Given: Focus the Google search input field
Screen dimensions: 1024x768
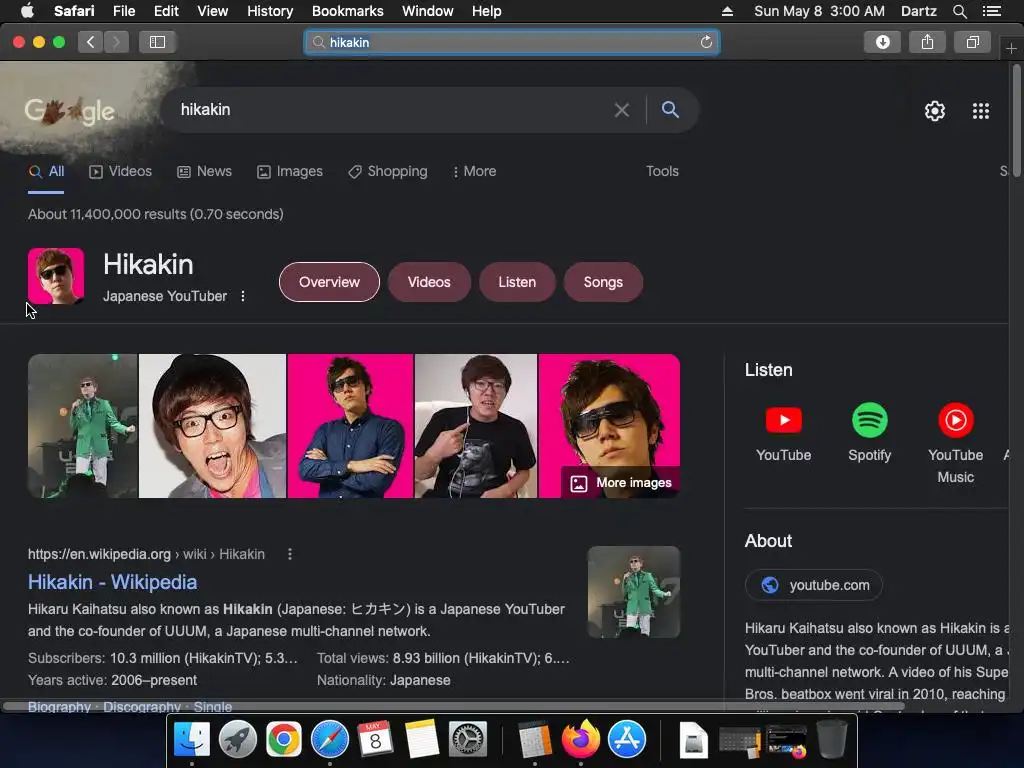Looking at the screenshot, I should 392,110.
